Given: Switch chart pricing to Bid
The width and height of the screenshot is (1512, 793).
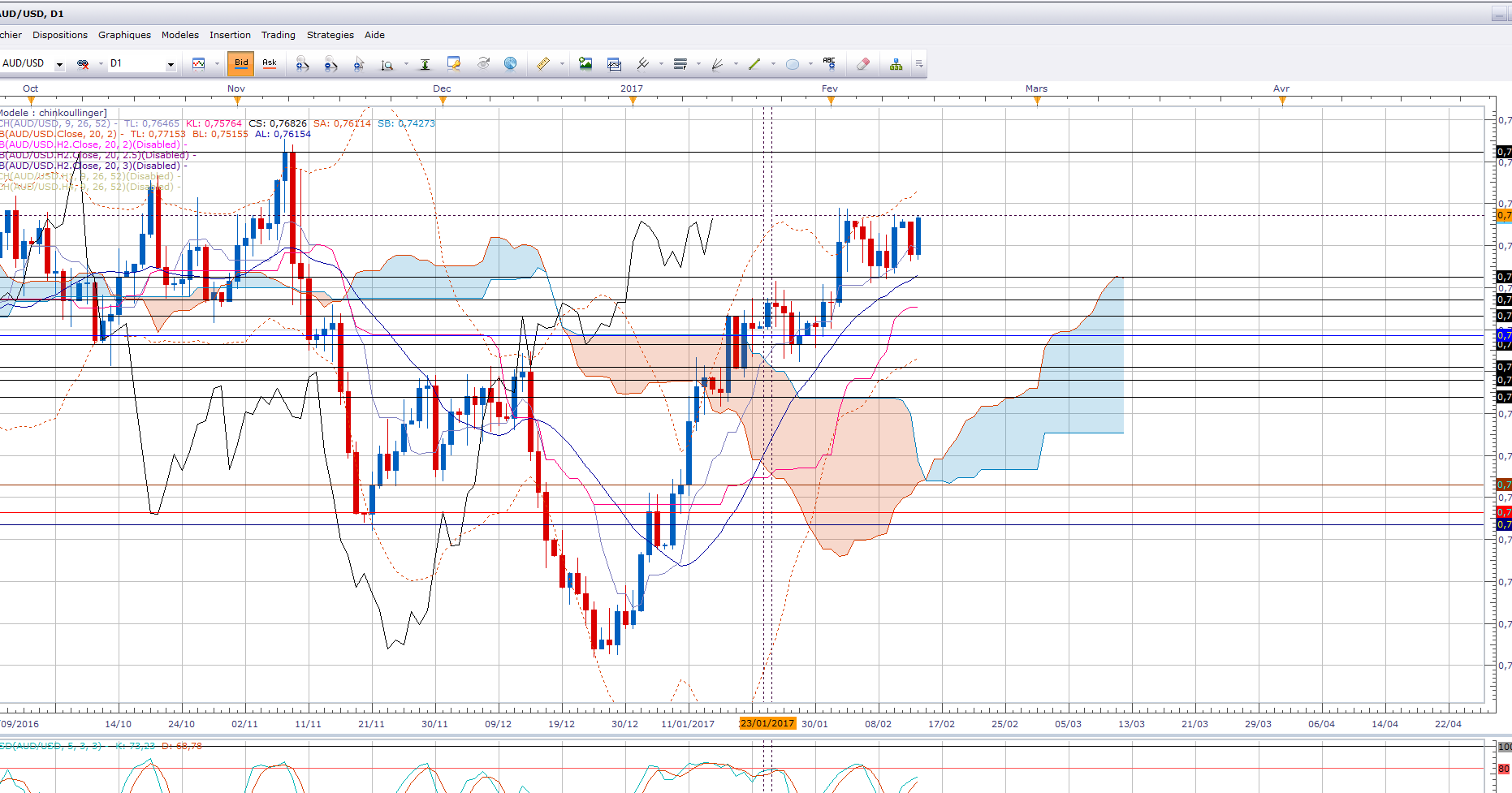Looking at the screenshot, I should tap(241, 63).
